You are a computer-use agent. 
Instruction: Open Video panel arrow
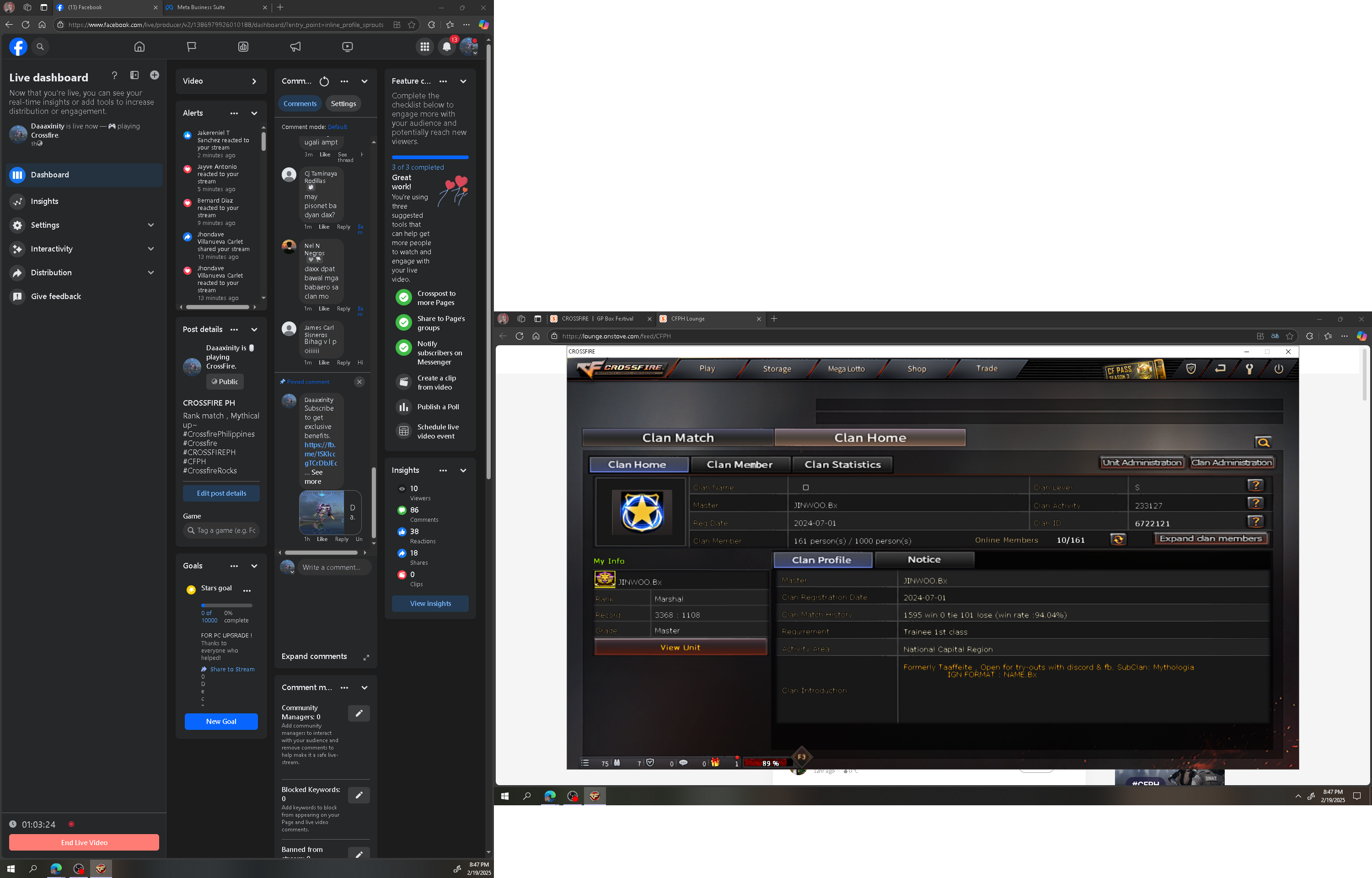pyautogui.click(x=254, y=81)
